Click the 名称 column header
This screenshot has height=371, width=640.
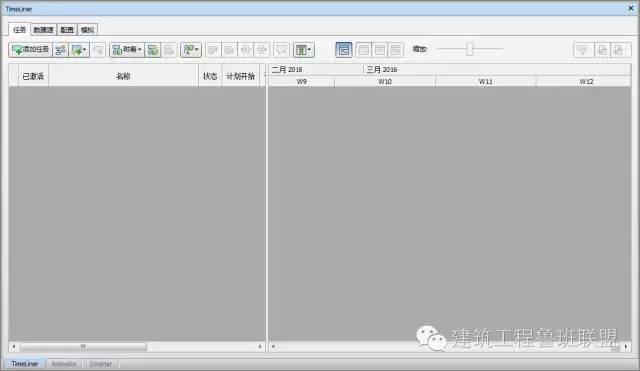tap(123, 76)
